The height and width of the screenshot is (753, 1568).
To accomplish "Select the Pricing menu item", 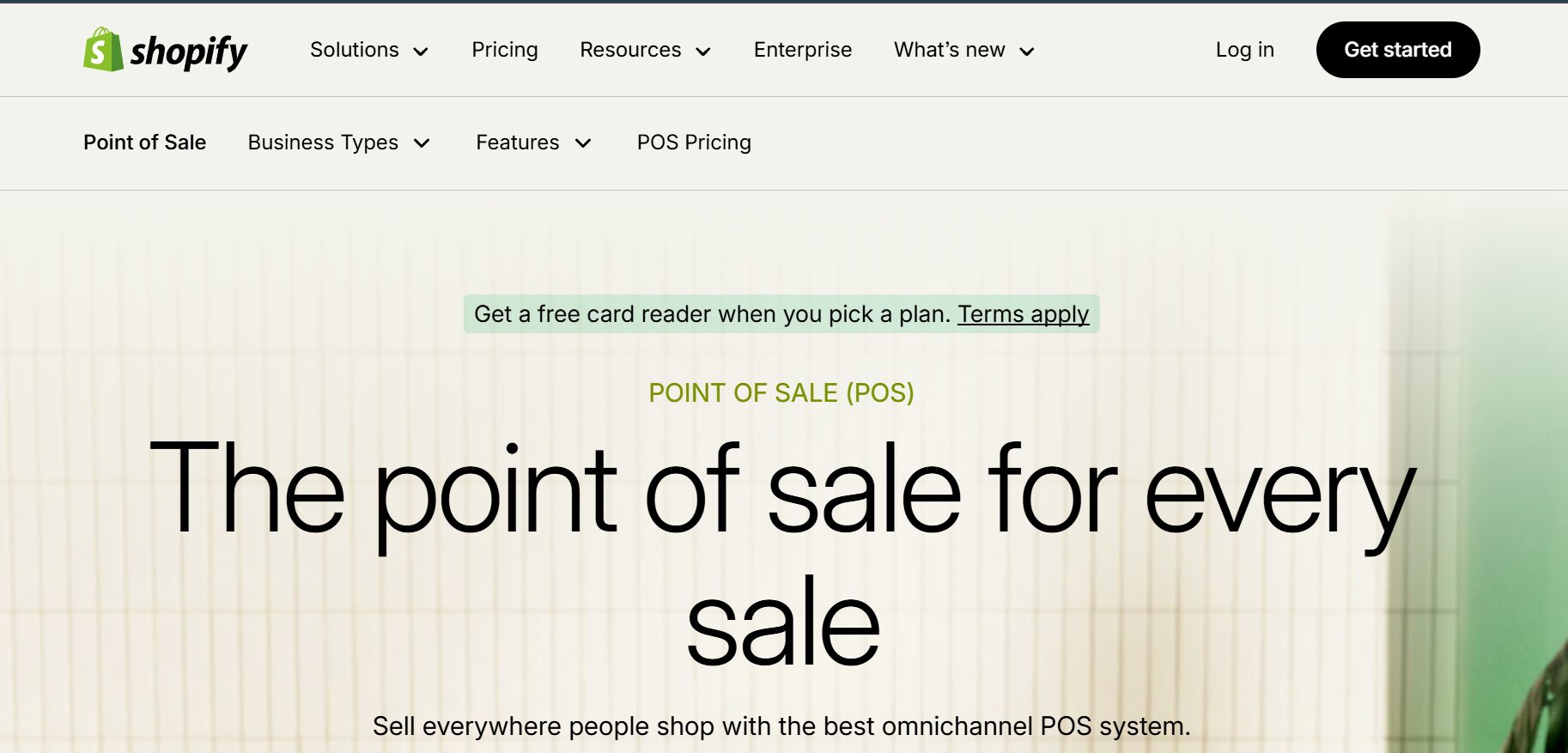I will pyautogui.click(x=505, y=50).
